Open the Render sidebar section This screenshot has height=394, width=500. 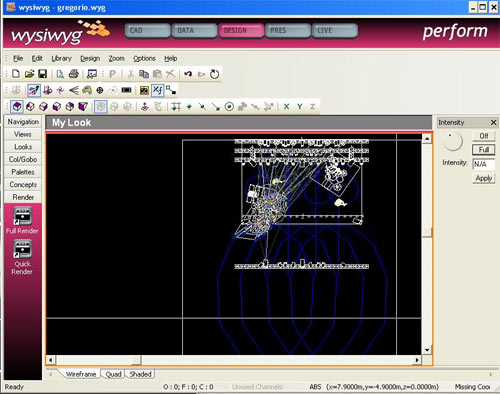coord(23,197)
